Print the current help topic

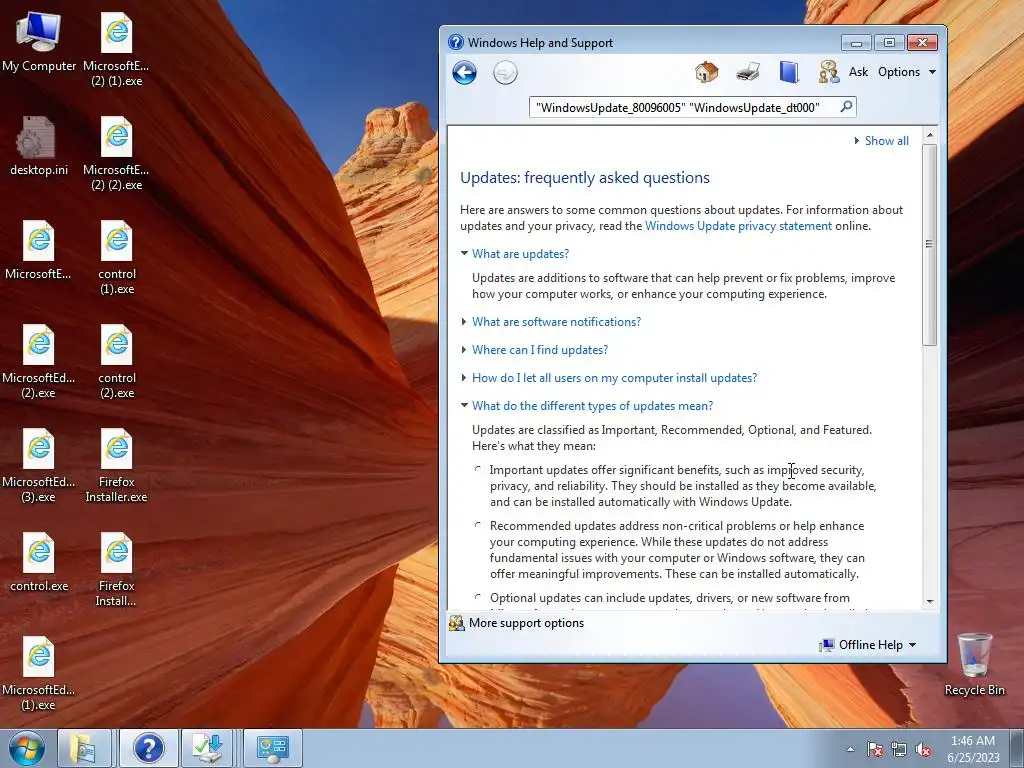tap(748, 72)
